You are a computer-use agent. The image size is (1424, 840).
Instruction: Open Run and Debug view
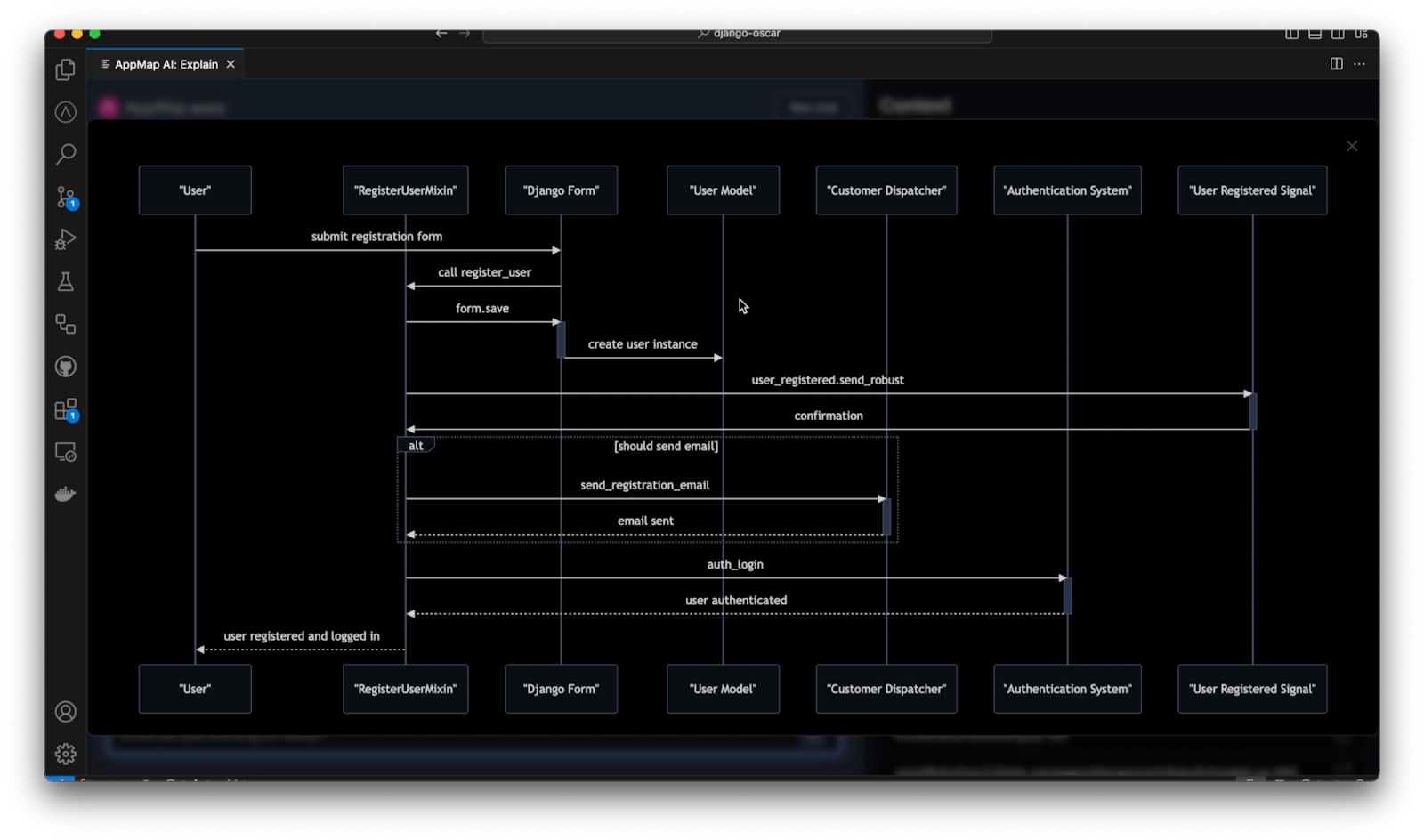pos(65,239)
